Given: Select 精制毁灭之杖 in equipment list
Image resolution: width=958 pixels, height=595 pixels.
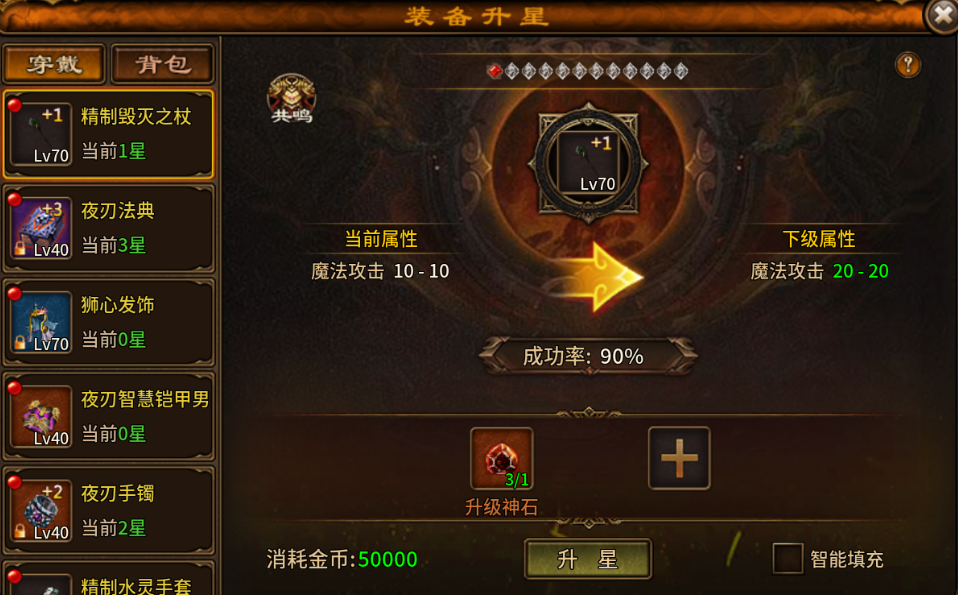Looking at the screenshot, I should [x=109, y=134].
